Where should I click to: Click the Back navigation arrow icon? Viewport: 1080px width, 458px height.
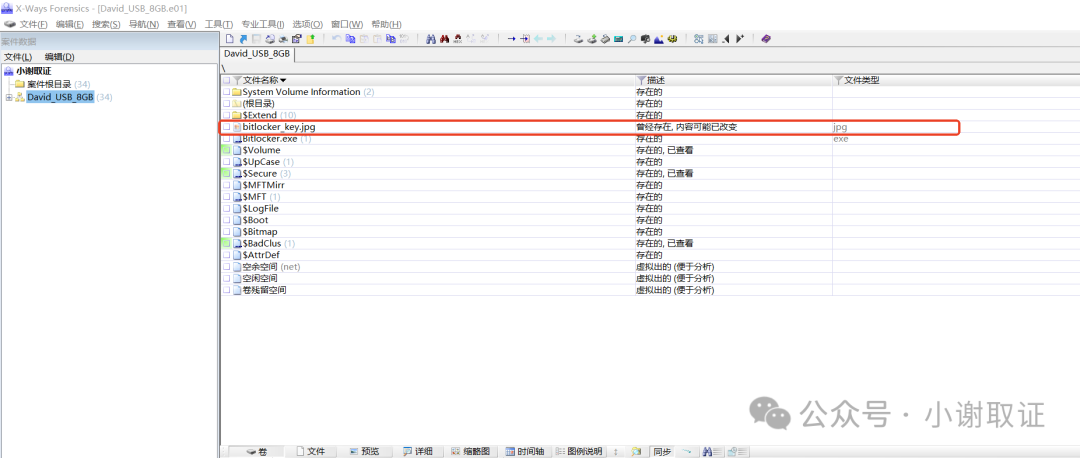point(538,39)
